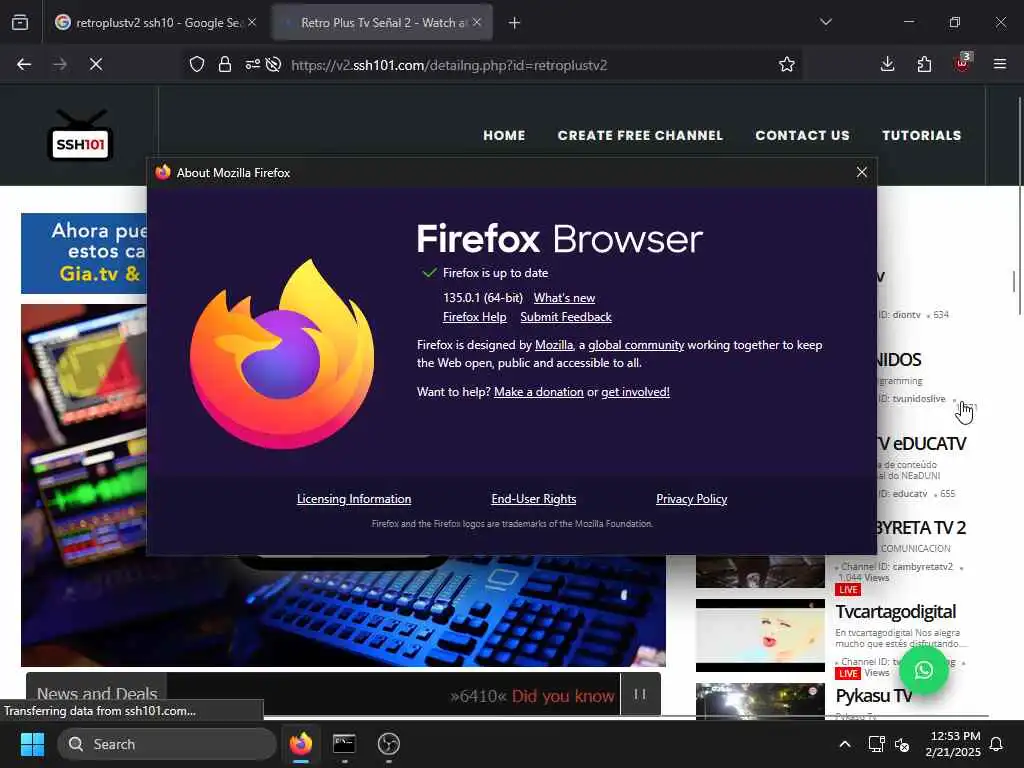This screenshot has width=1024, height=768.
Task: Go forward one page
Action: [60, 64]
